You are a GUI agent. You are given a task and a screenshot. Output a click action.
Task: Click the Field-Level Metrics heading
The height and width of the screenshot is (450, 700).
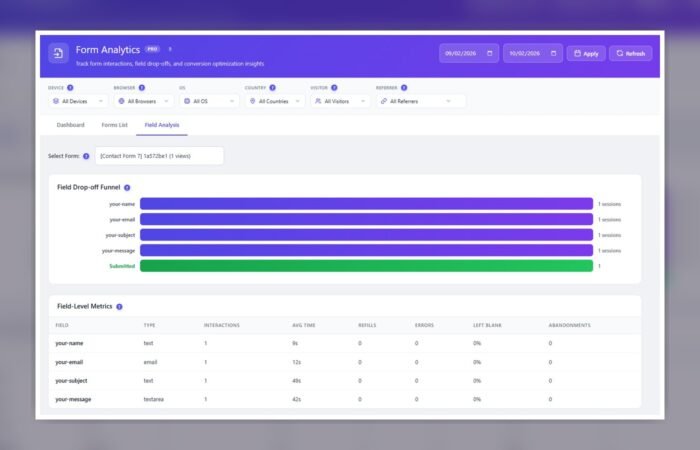[84, 306]
